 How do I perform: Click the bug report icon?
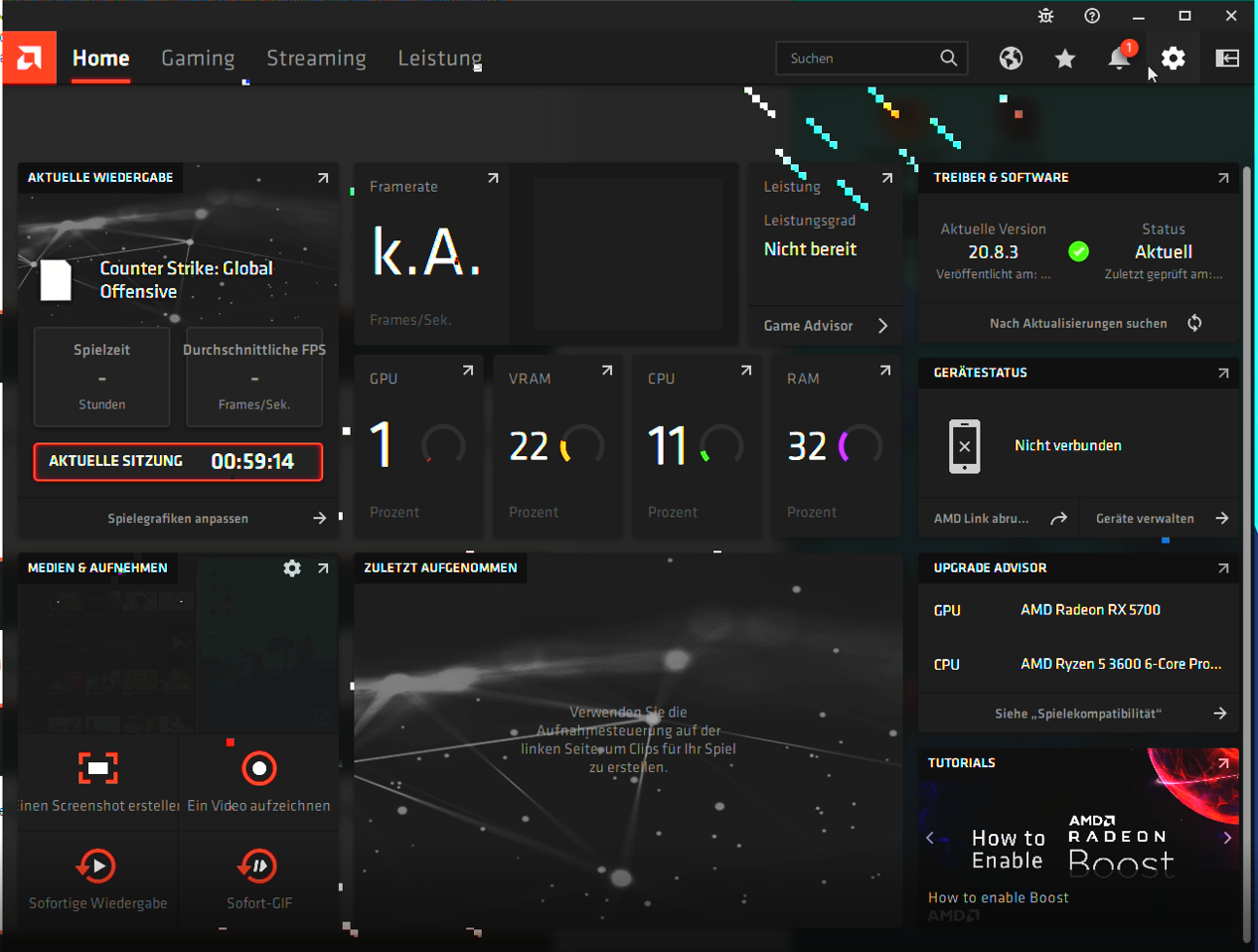pos(1045,16)
